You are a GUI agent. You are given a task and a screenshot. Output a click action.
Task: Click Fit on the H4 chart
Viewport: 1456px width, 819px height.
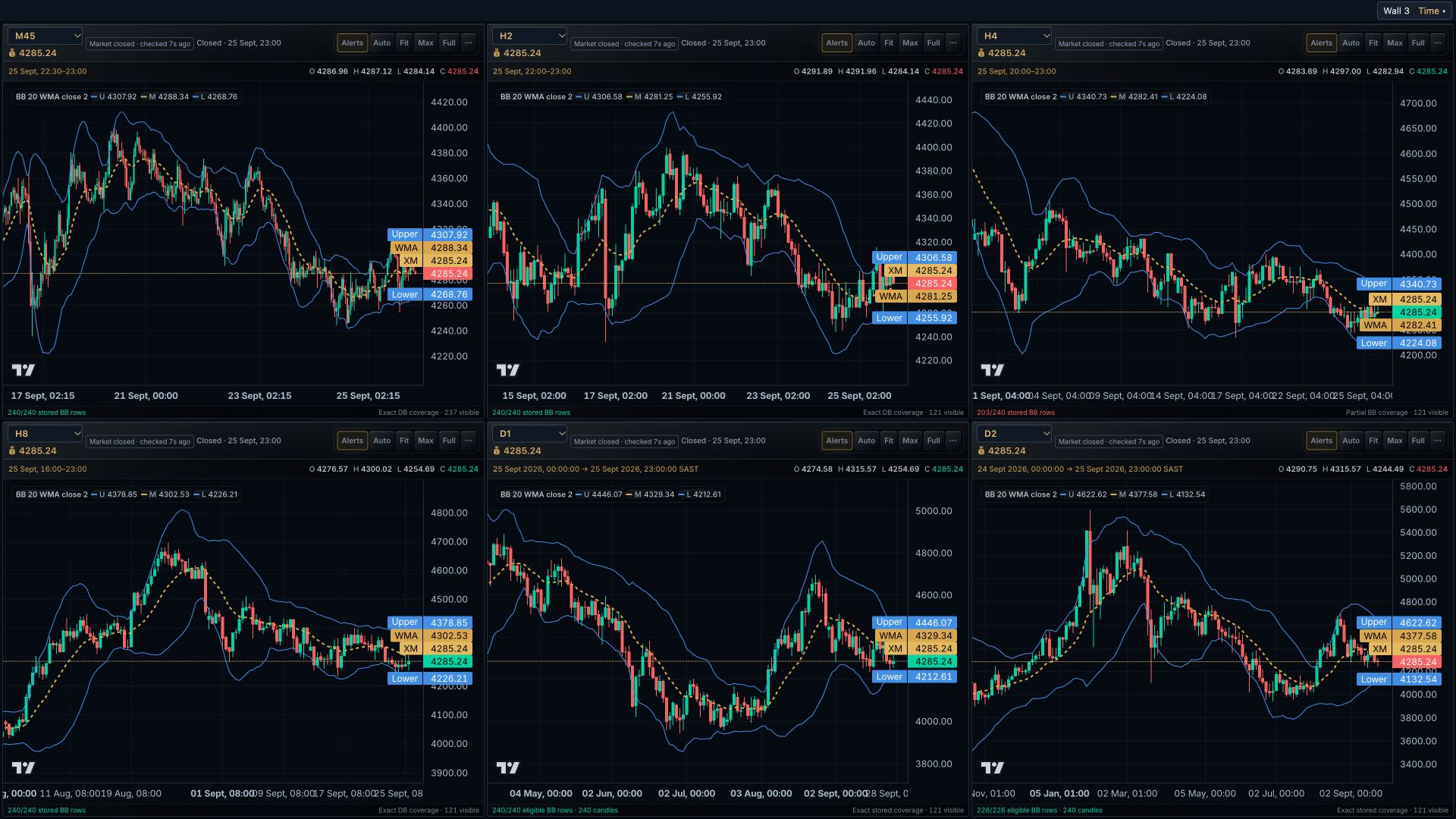click(1373, 43)
